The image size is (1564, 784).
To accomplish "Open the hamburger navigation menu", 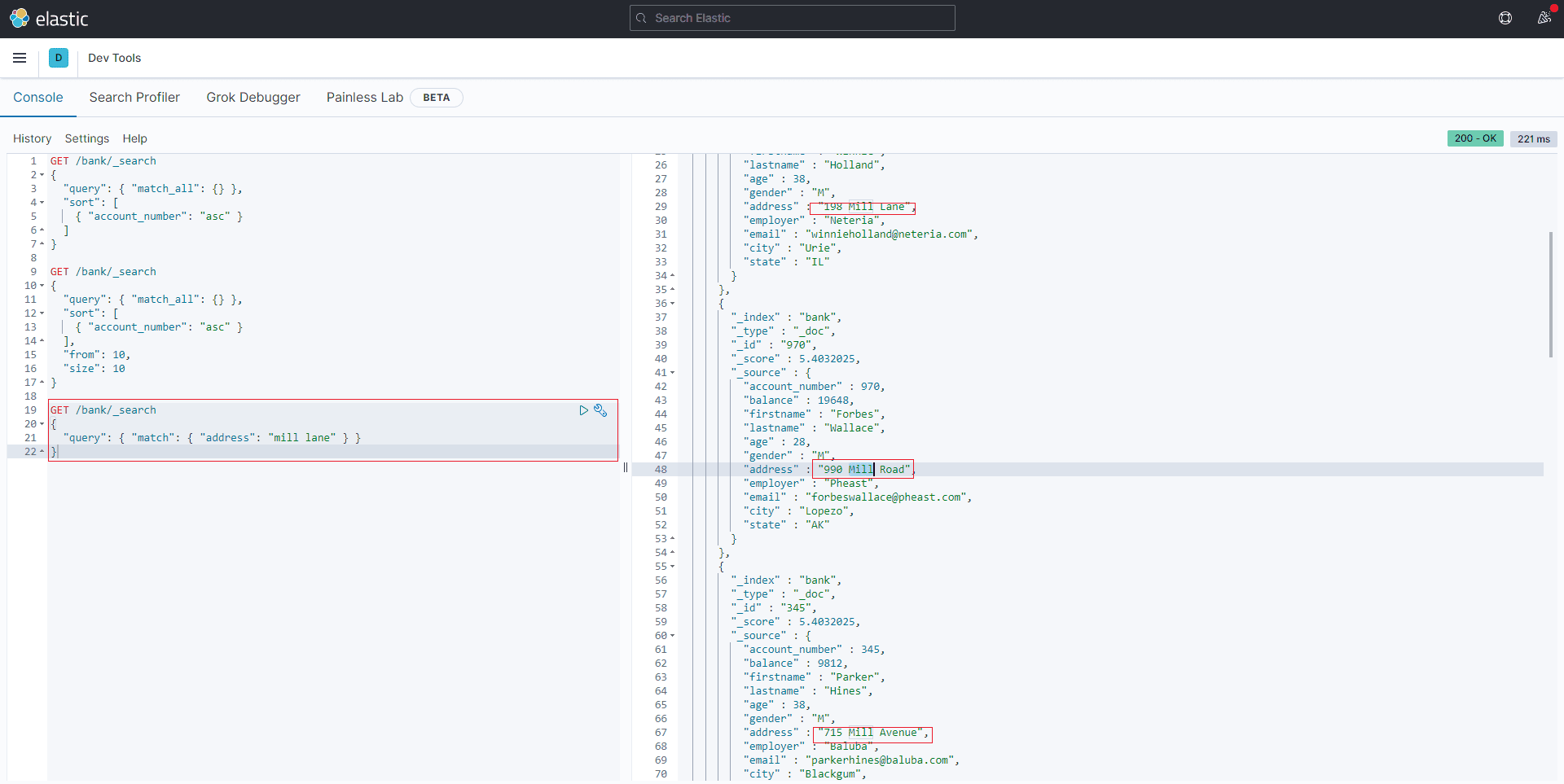I will (x=20, y=58).
